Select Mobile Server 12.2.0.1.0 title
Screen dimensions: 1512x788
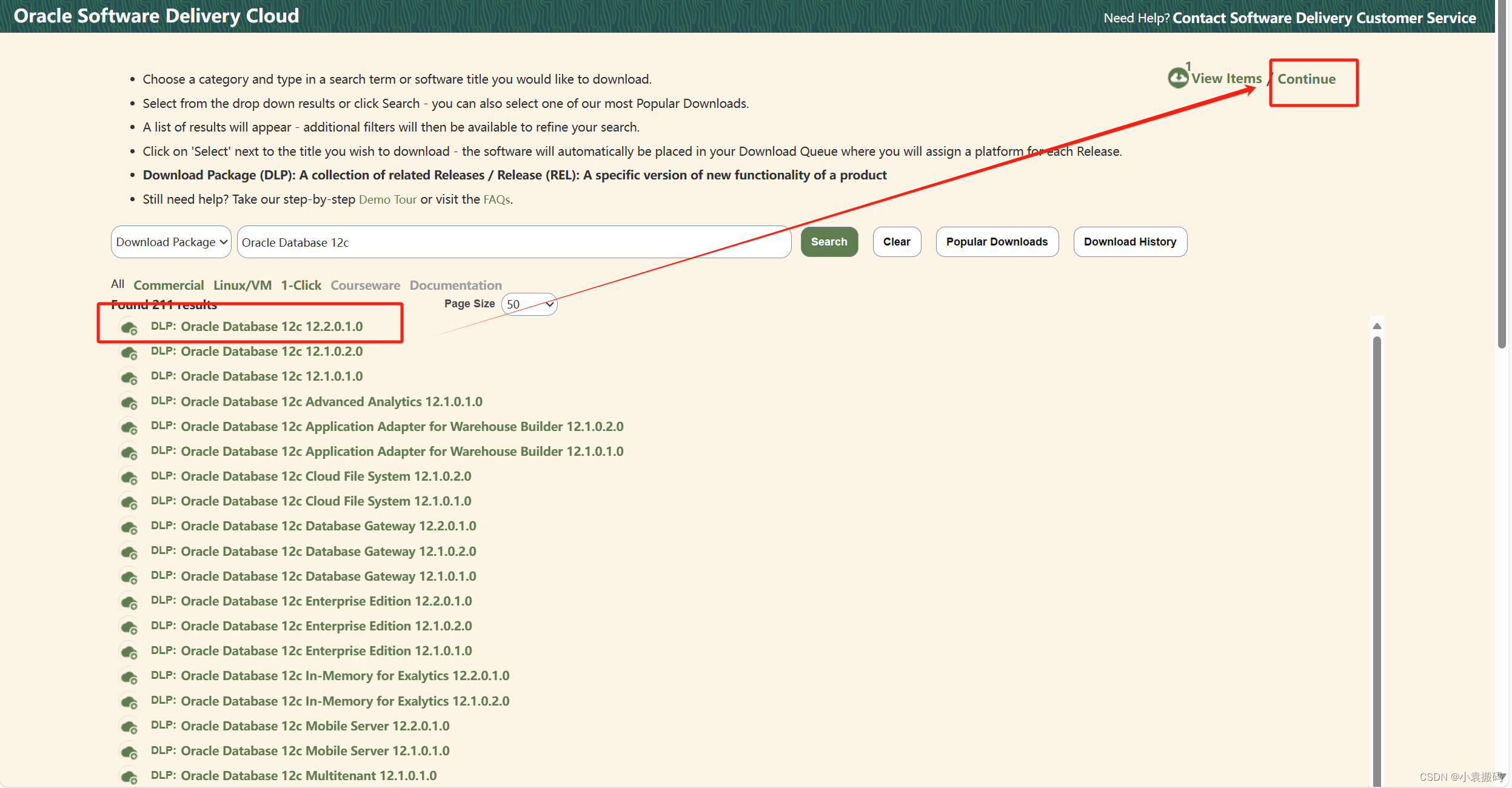(315, 726)
